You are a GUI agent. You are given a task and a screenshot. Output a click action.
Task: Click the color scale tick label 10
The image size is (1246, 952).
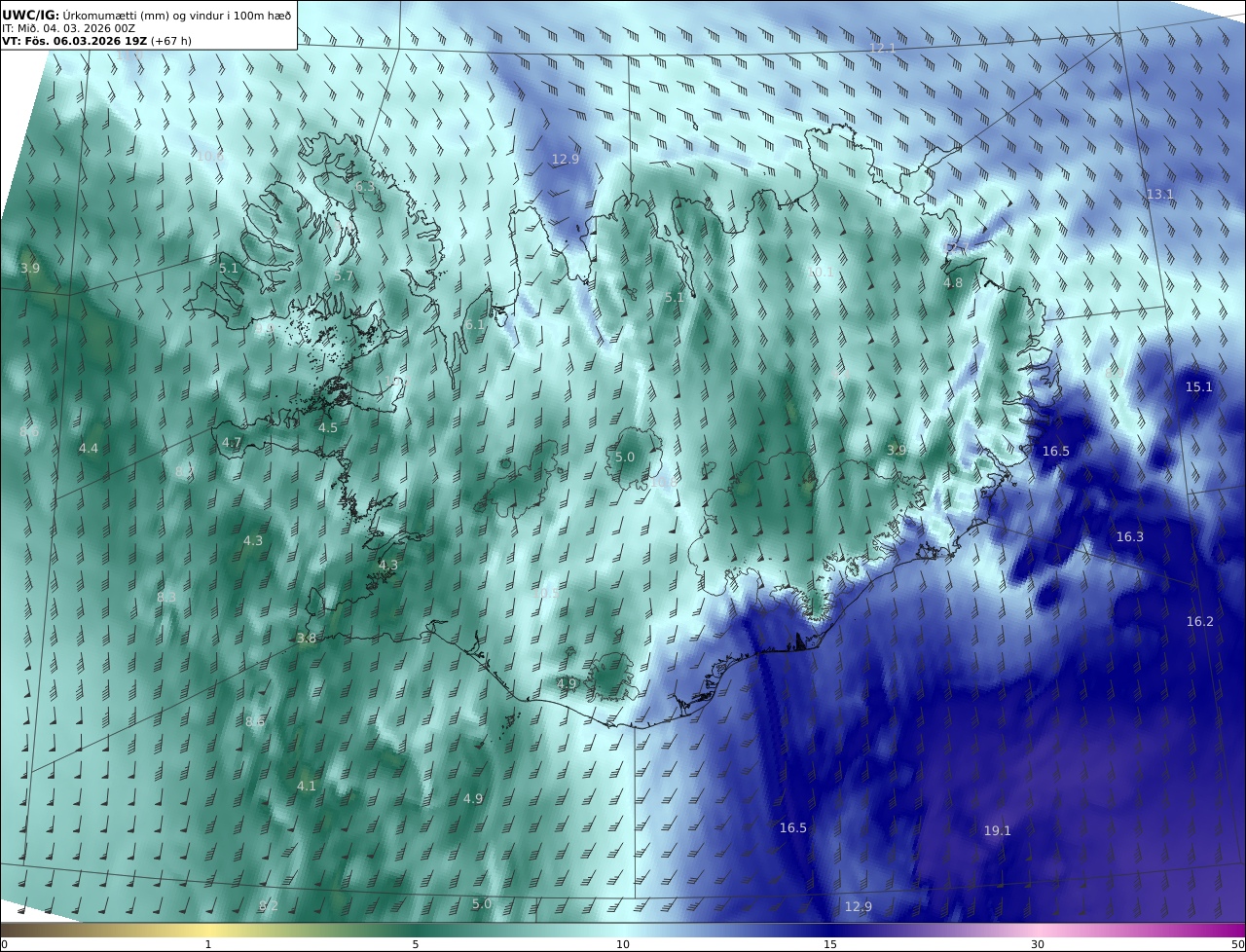pos(623,944)
